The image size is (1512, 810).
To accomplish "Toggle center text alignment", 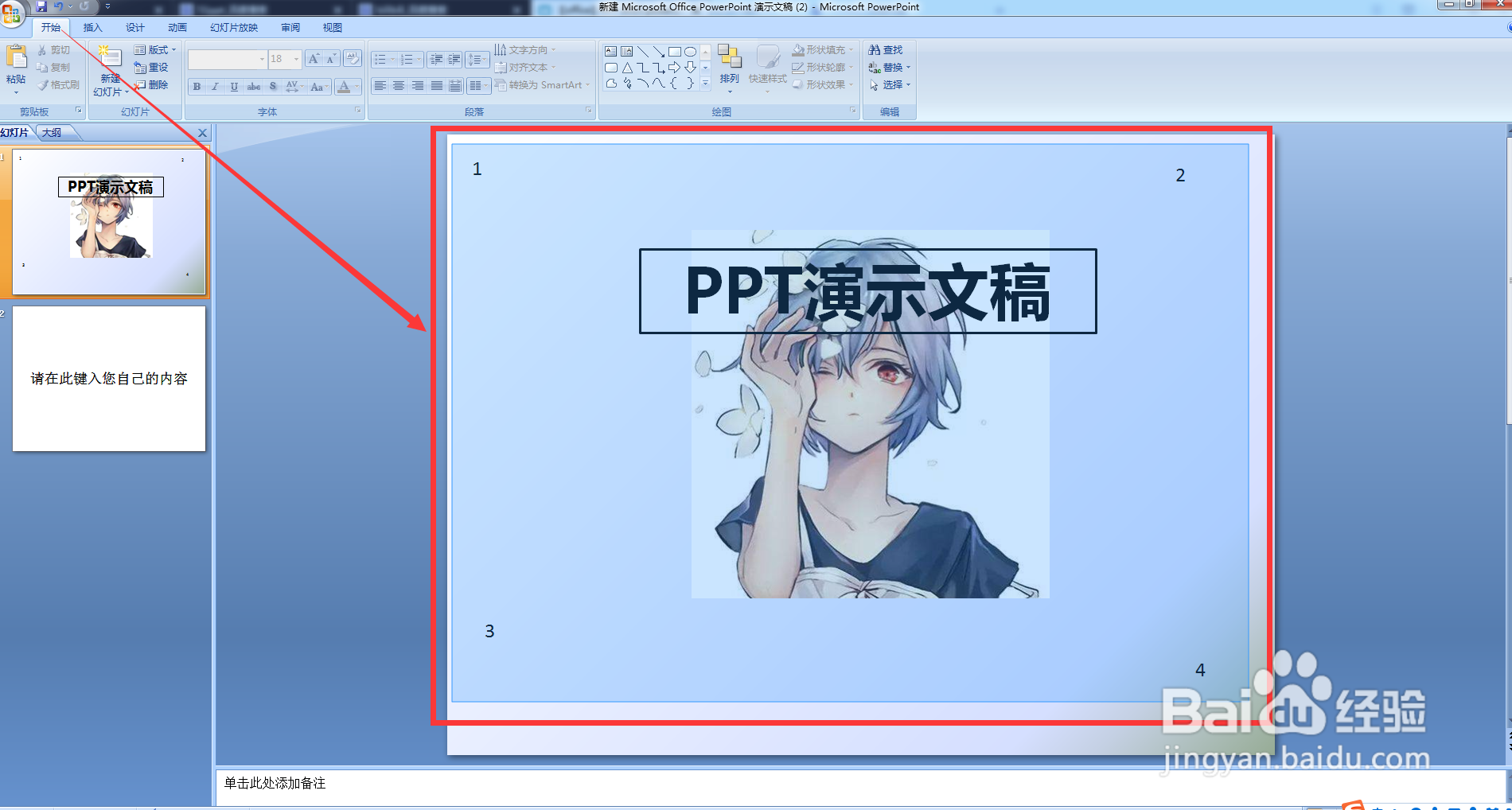I will [399, 86].
